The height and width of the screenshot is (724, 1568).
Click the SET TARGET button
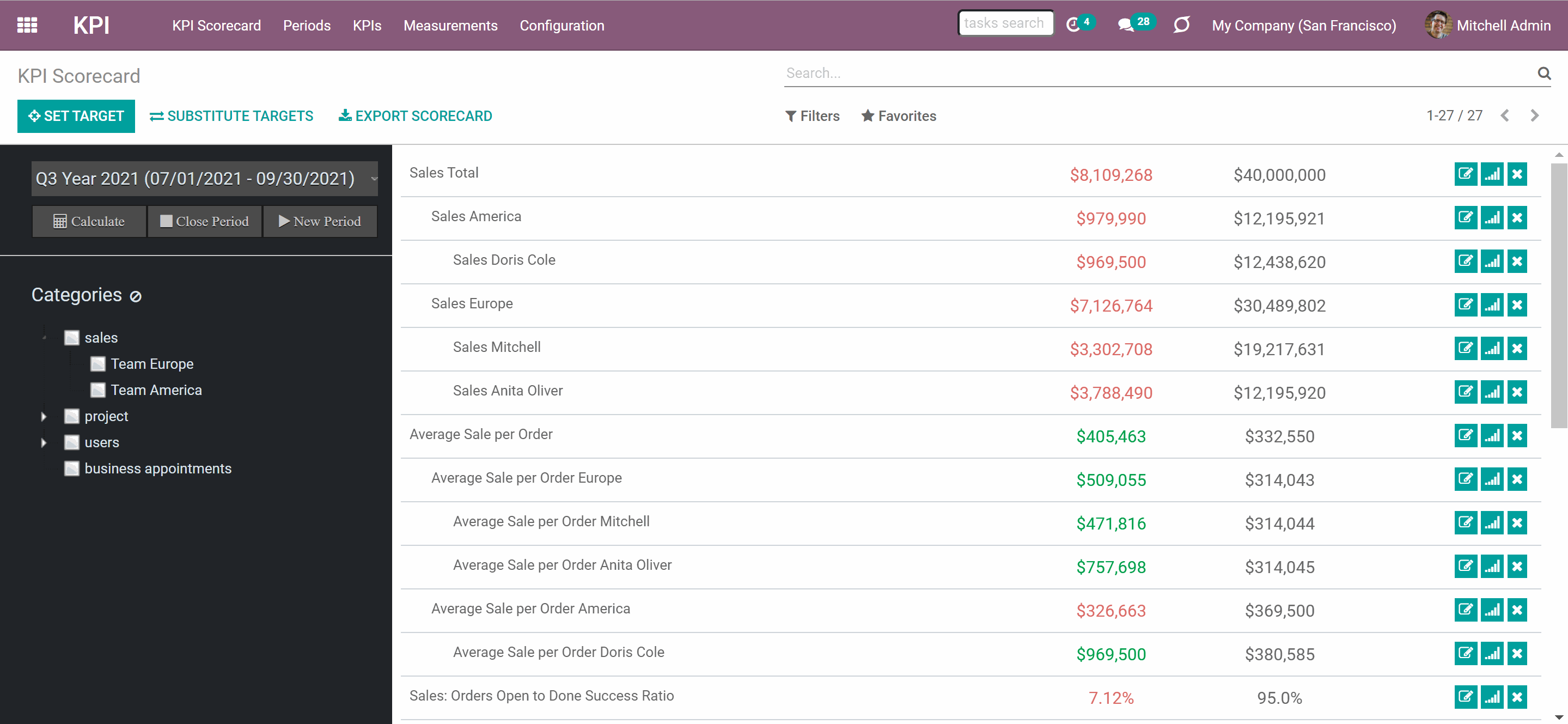[76, 115]
